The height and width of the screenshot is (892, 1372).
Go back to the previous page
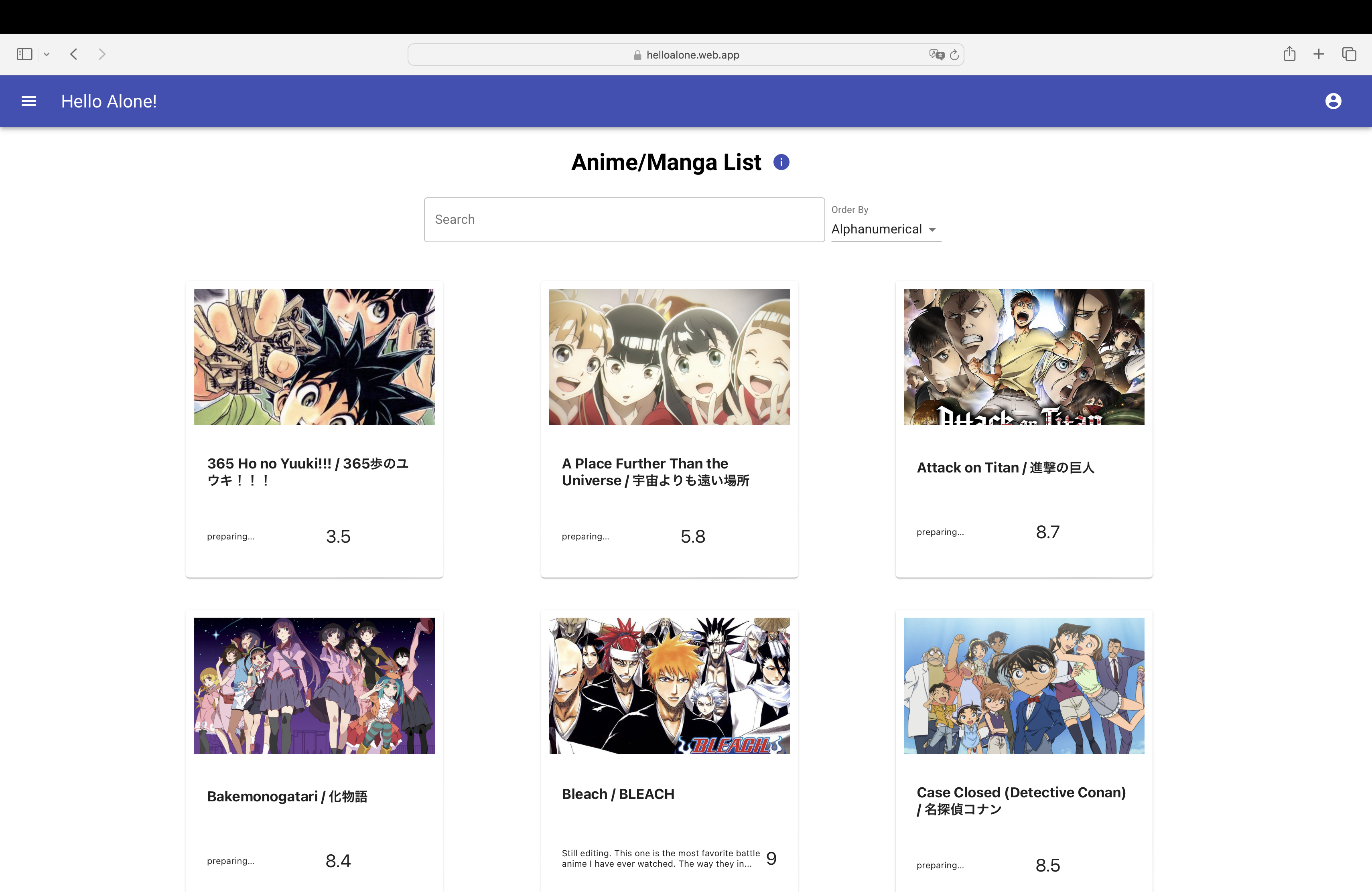tap(74, 54)
